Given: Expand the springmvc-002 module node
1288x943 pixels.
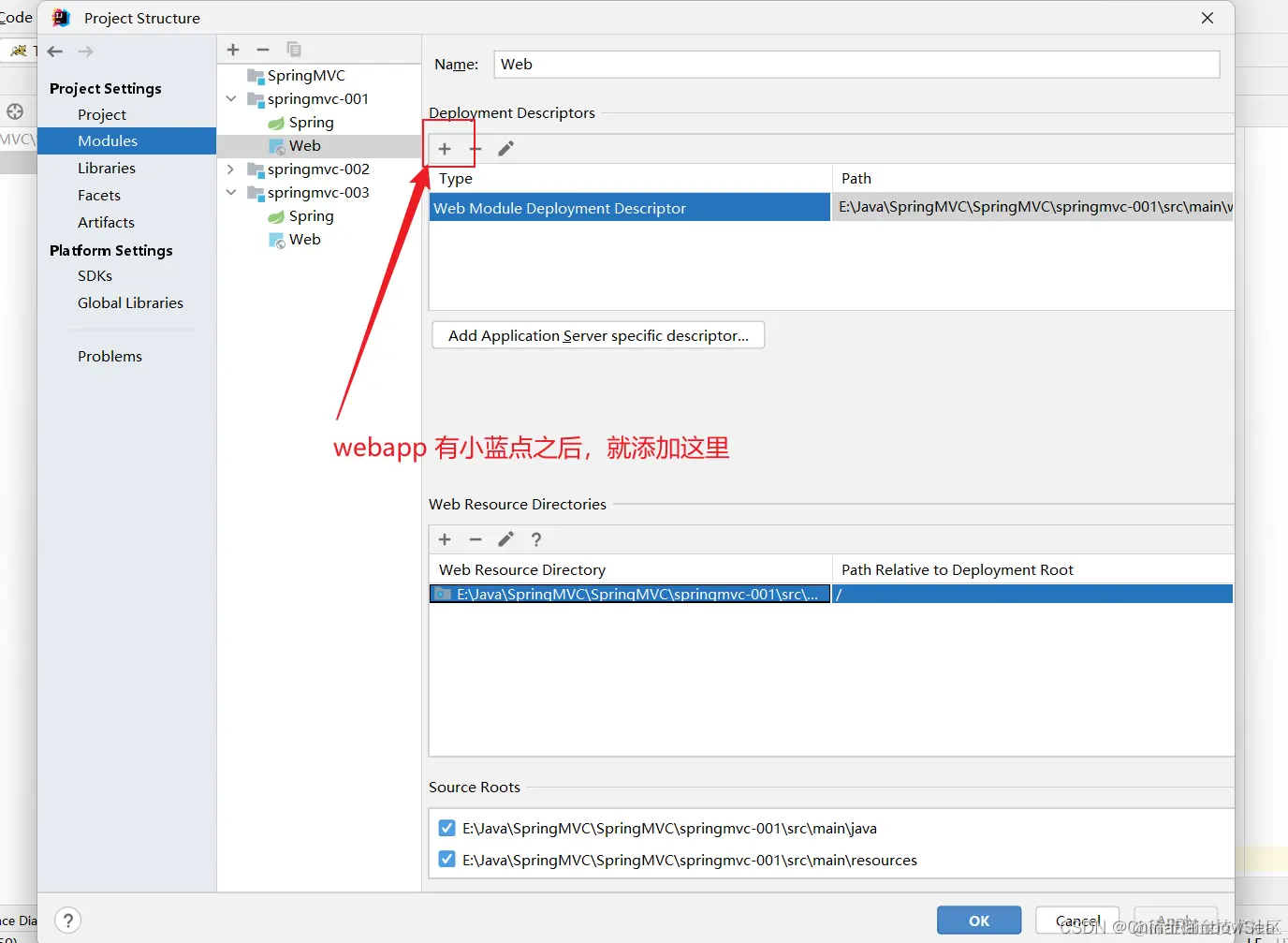Looking at the screenshot, I should pyautogui.click(x=231, y=169).
